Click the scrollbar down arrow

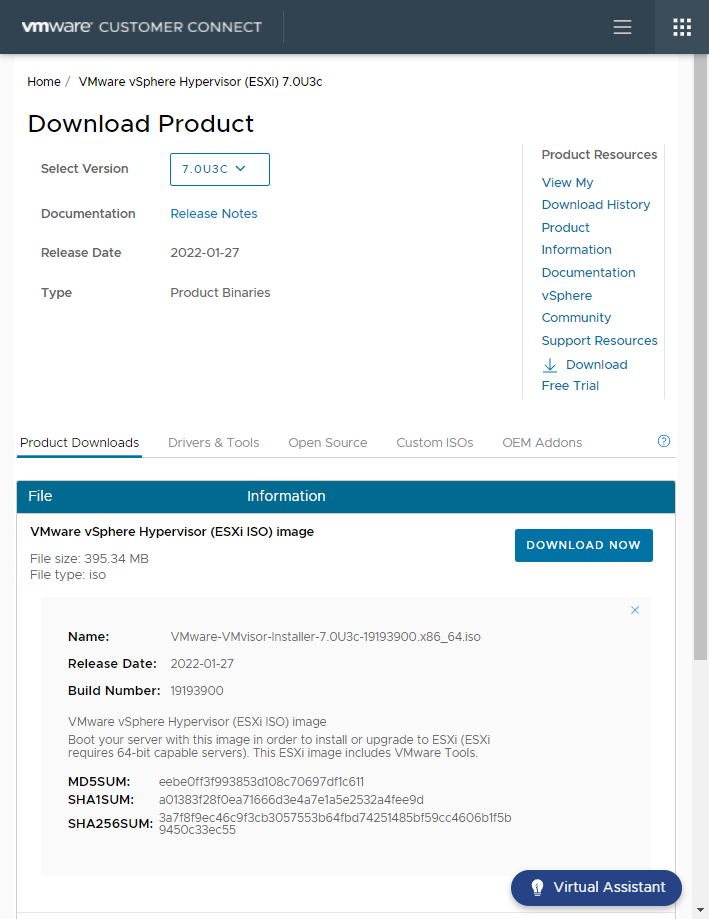[700, 910]
